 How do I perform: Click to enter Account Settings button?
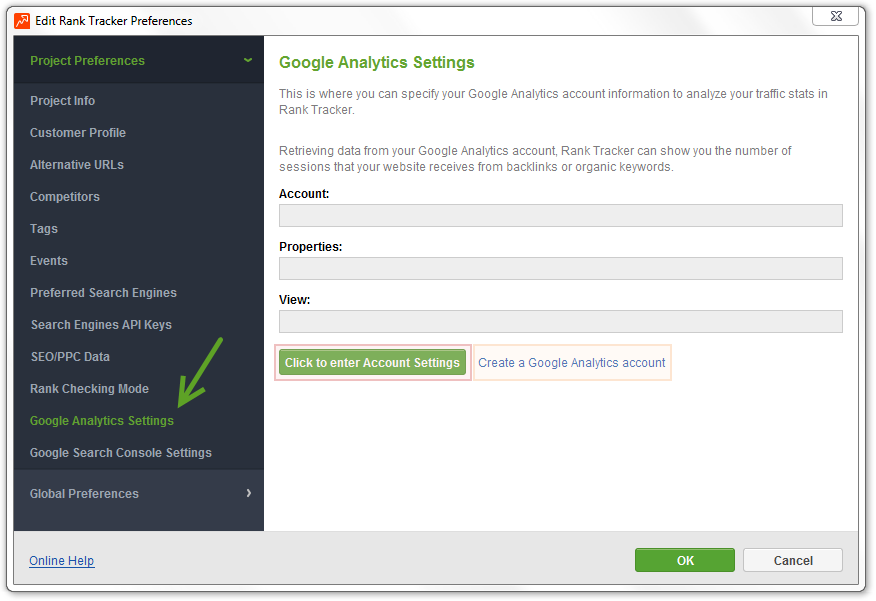tap(372, 362)
